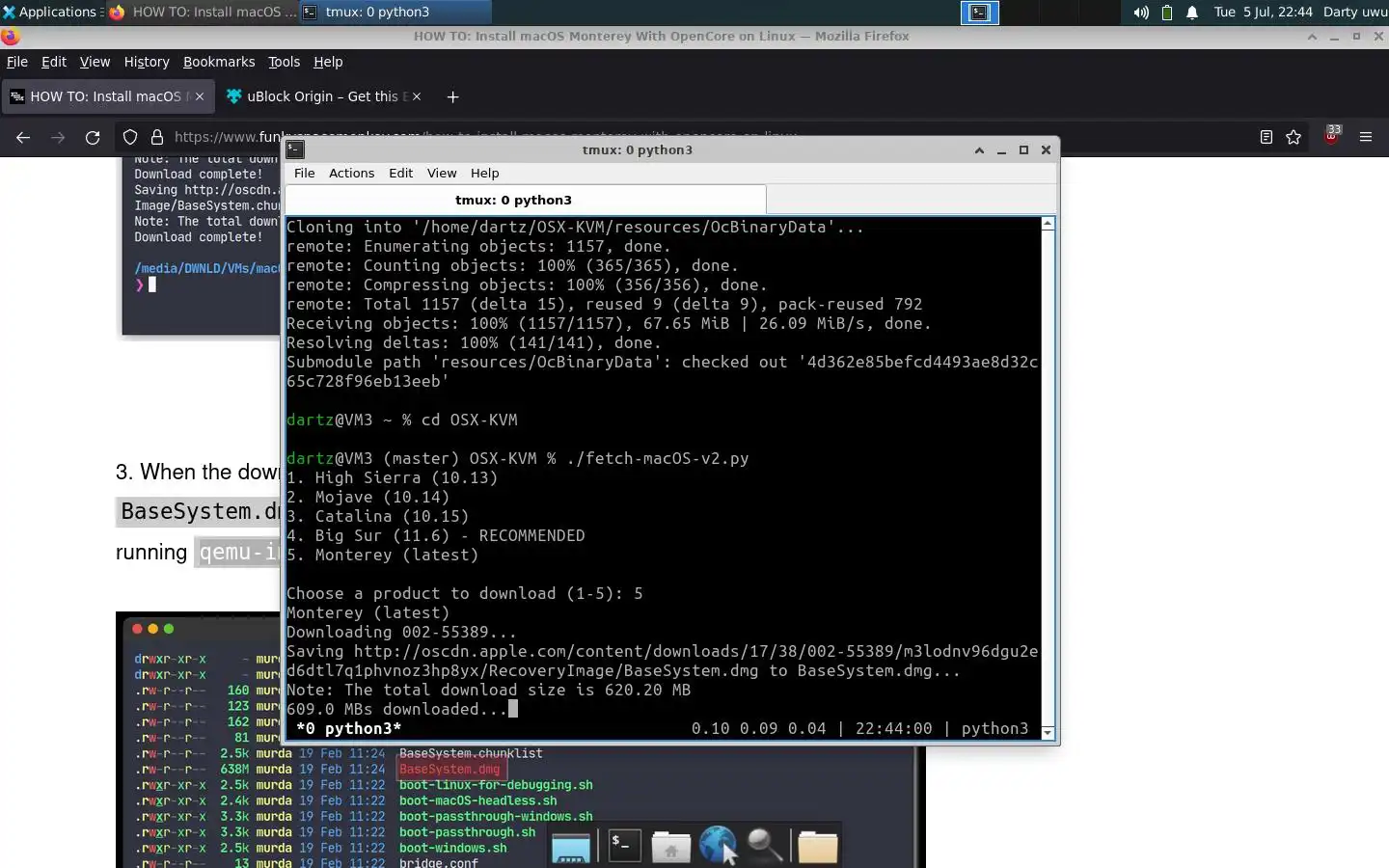Bookmark this page with the star icon
1389x868 pixels.
pyautogui.click(x=1294, y=137)
